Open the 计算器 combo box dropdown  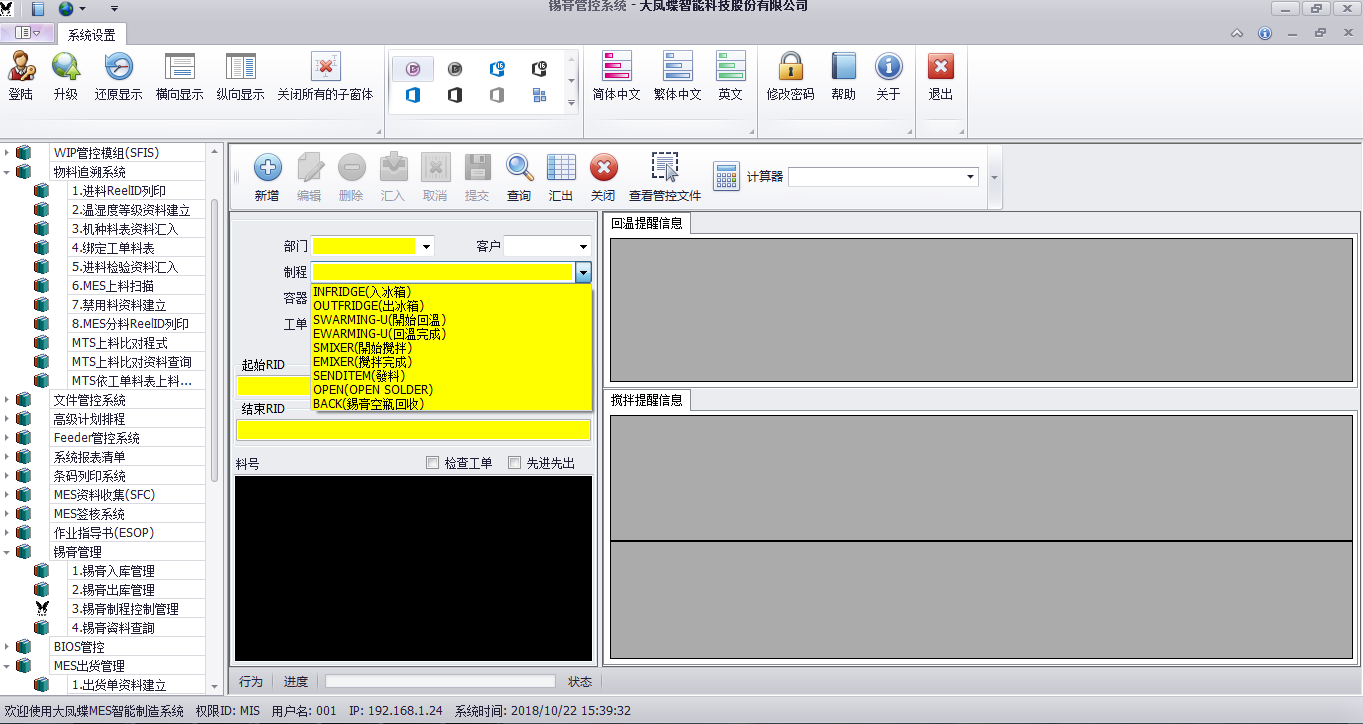click(970, 177)
